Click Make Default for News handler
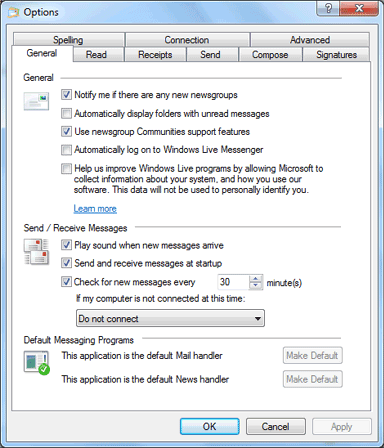 312,379
